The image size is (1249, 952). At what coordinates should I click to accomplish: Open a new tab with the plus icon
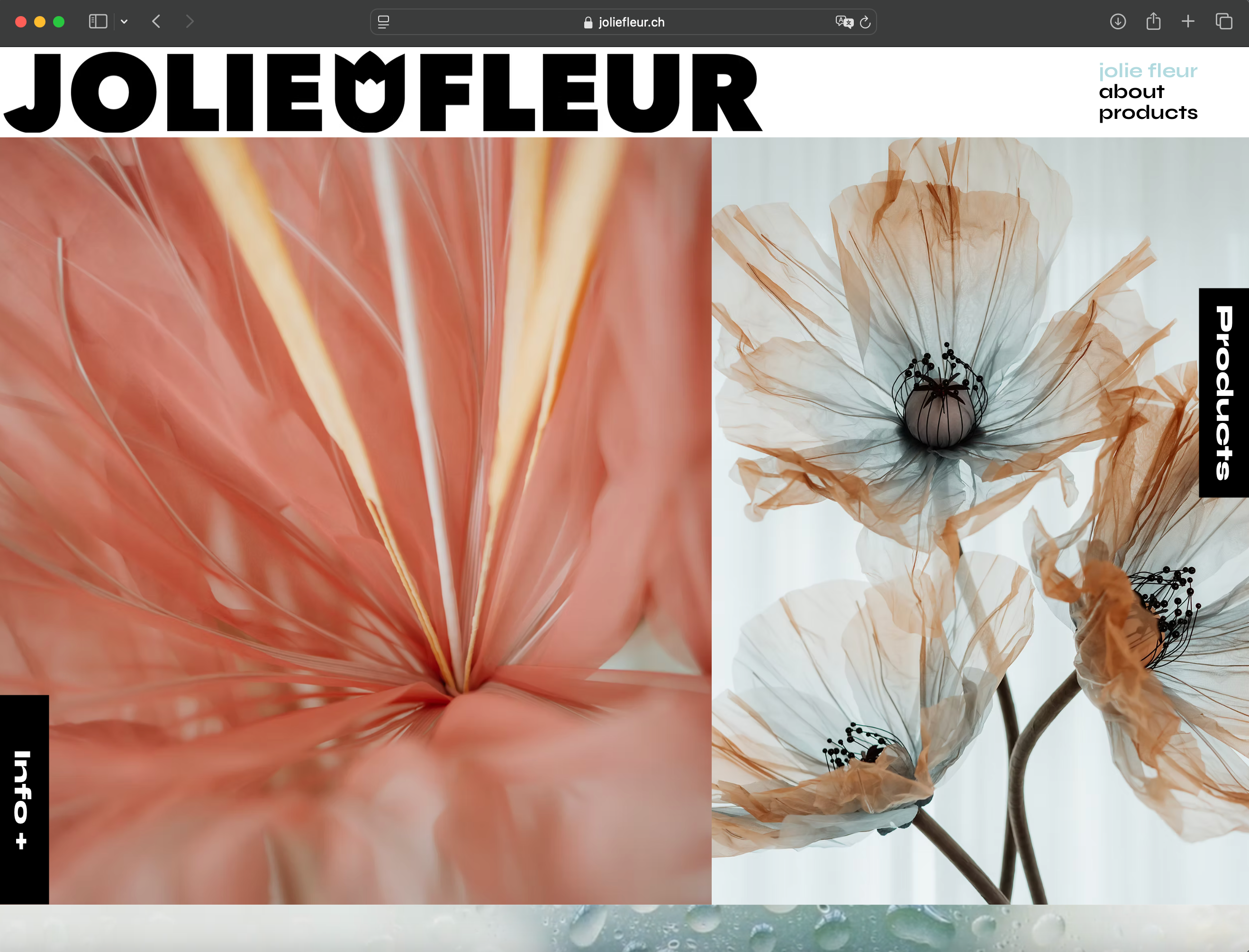(1188, 21)
